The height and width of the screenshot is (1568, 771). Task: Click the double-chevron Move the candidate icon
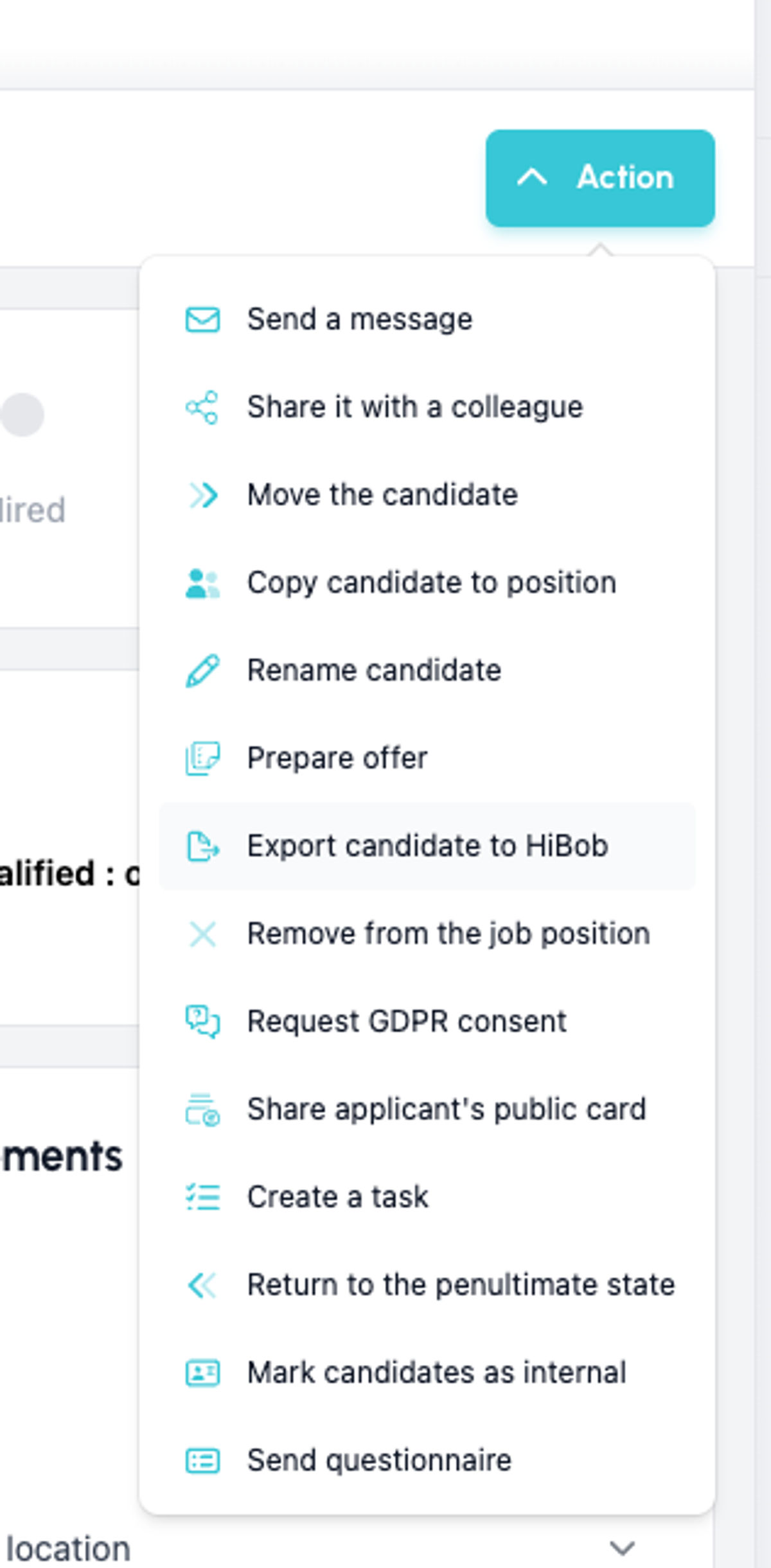[202, 495]
